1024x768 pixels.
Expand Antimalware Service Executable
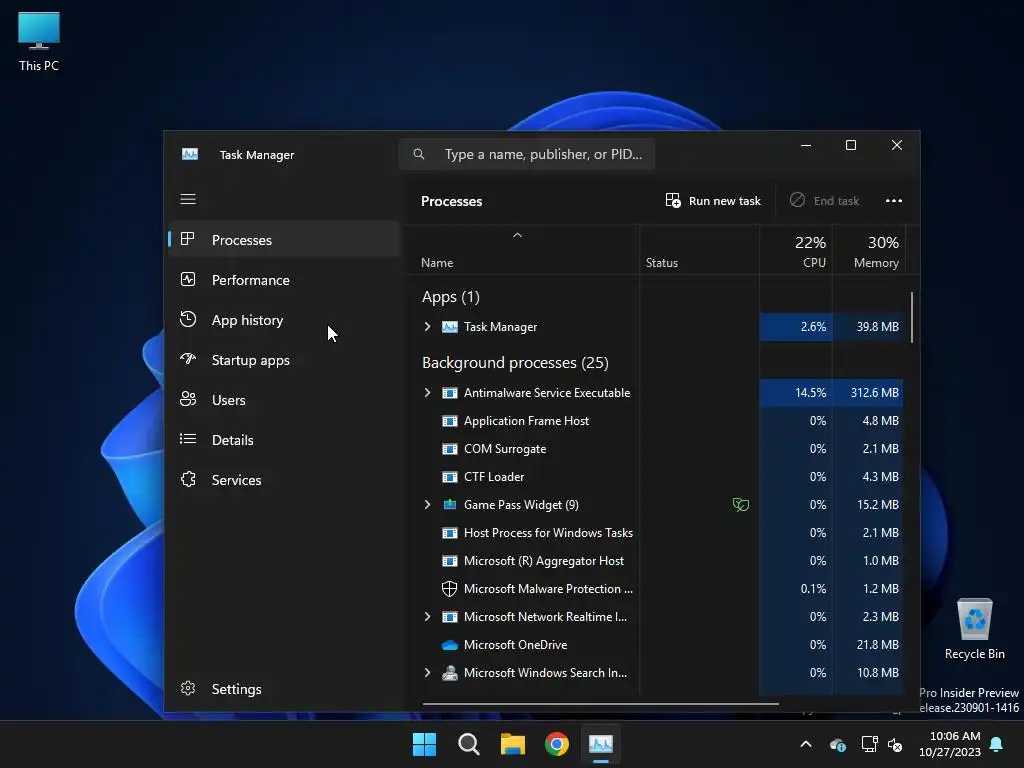coord(427,392)
